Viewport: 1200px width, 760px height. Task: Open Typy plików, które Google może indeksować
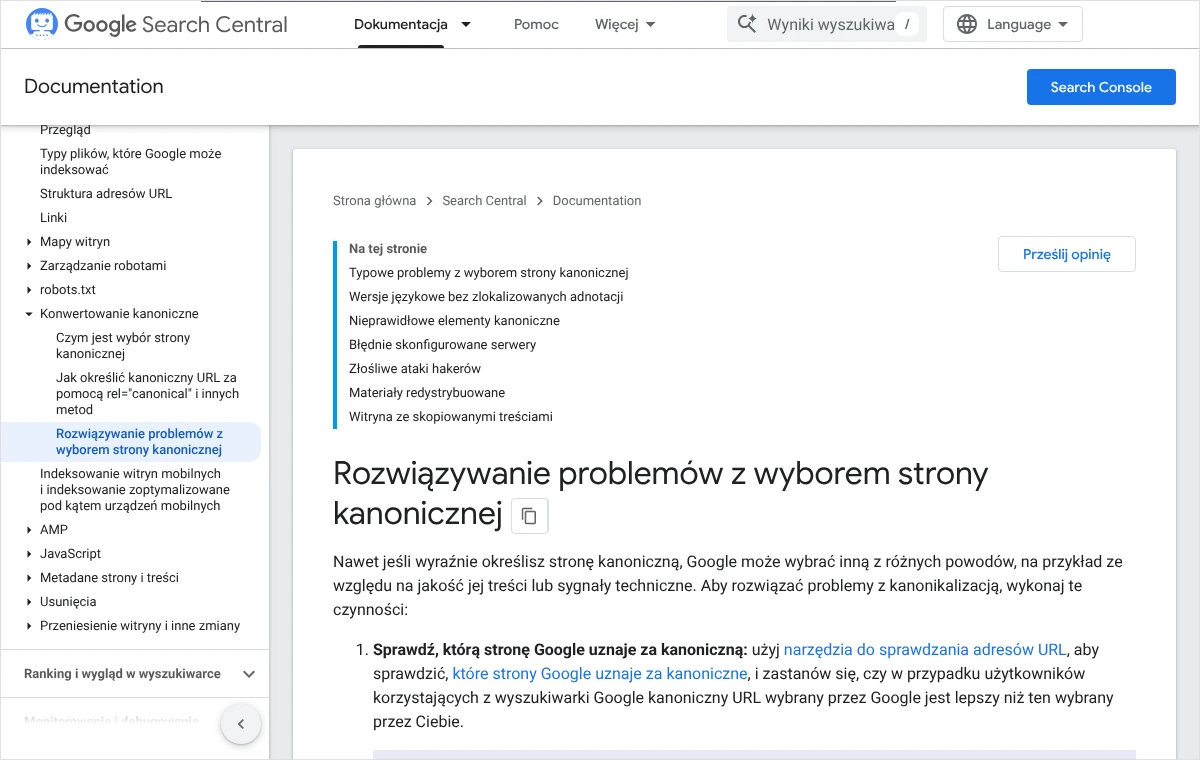point(131,162)
